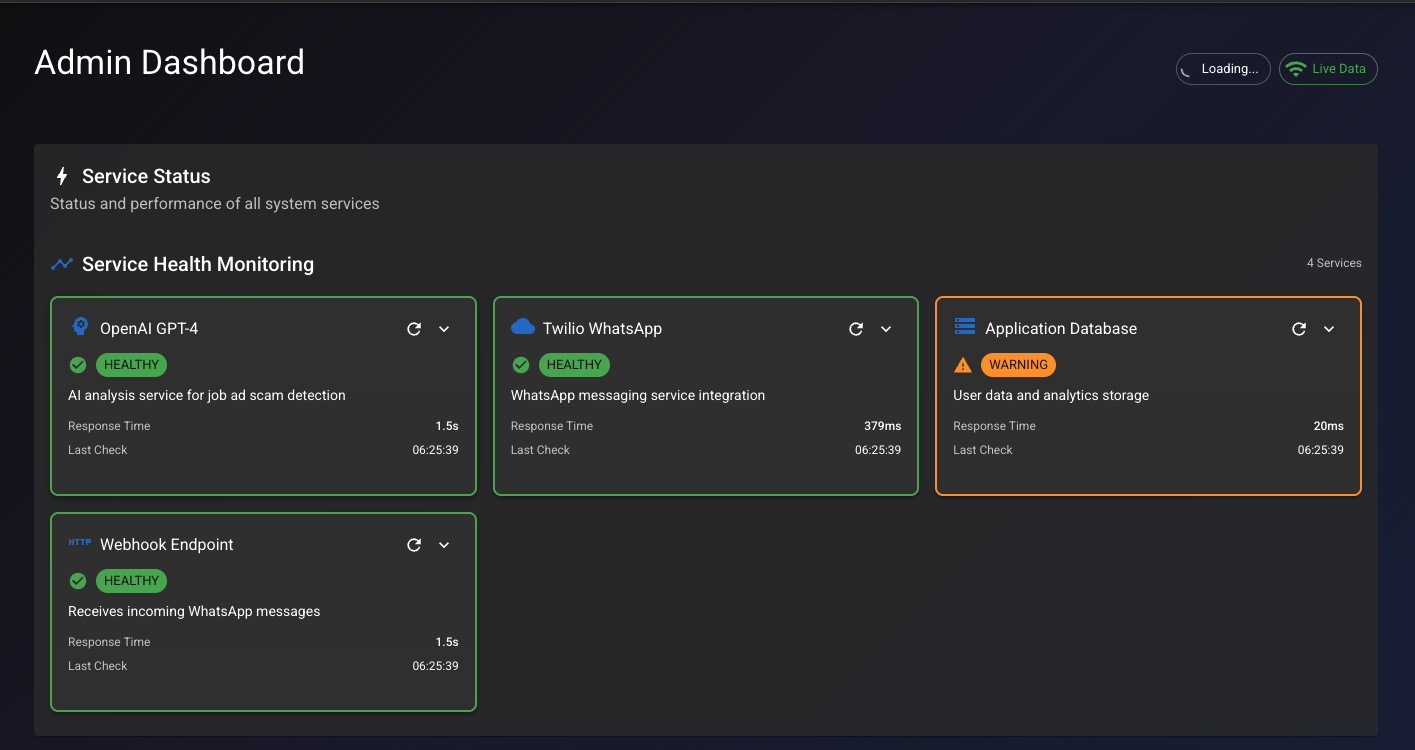Image resolution: width=1415 pixels, height=750 pixels.
Task: Expand the OpenAI GPT-4 card chevron
Action: coord(444,329)
